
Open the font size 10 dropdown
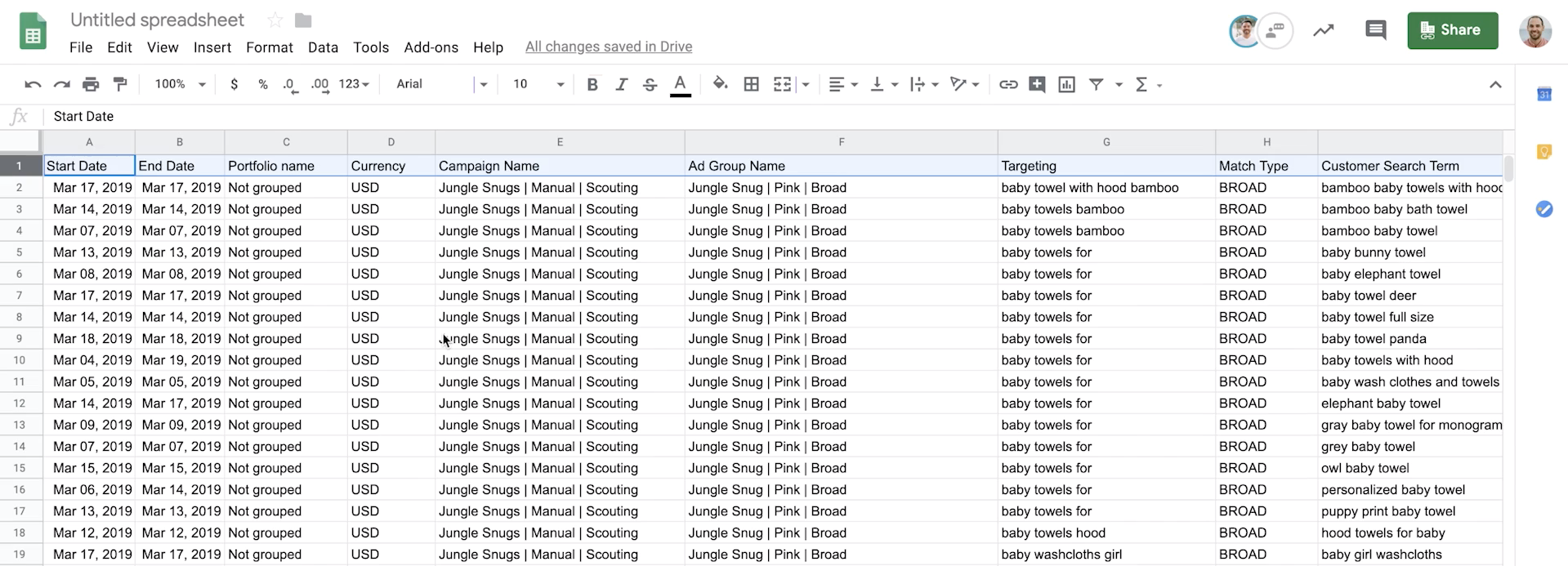tap(538, 84)
